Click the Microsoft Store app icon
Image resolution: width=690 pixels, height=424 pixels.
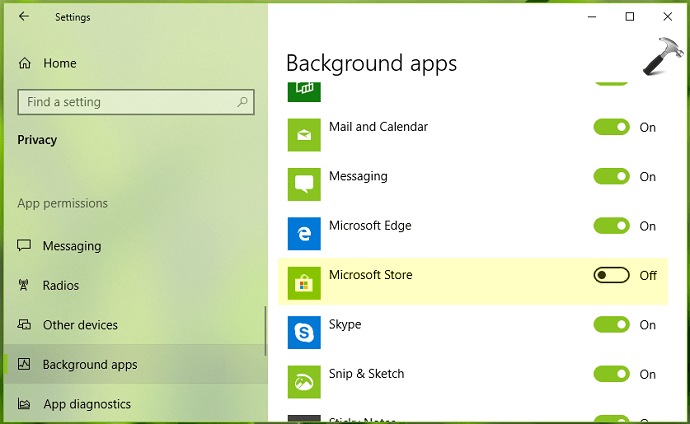pyautogui.click(x=304, y=283)
